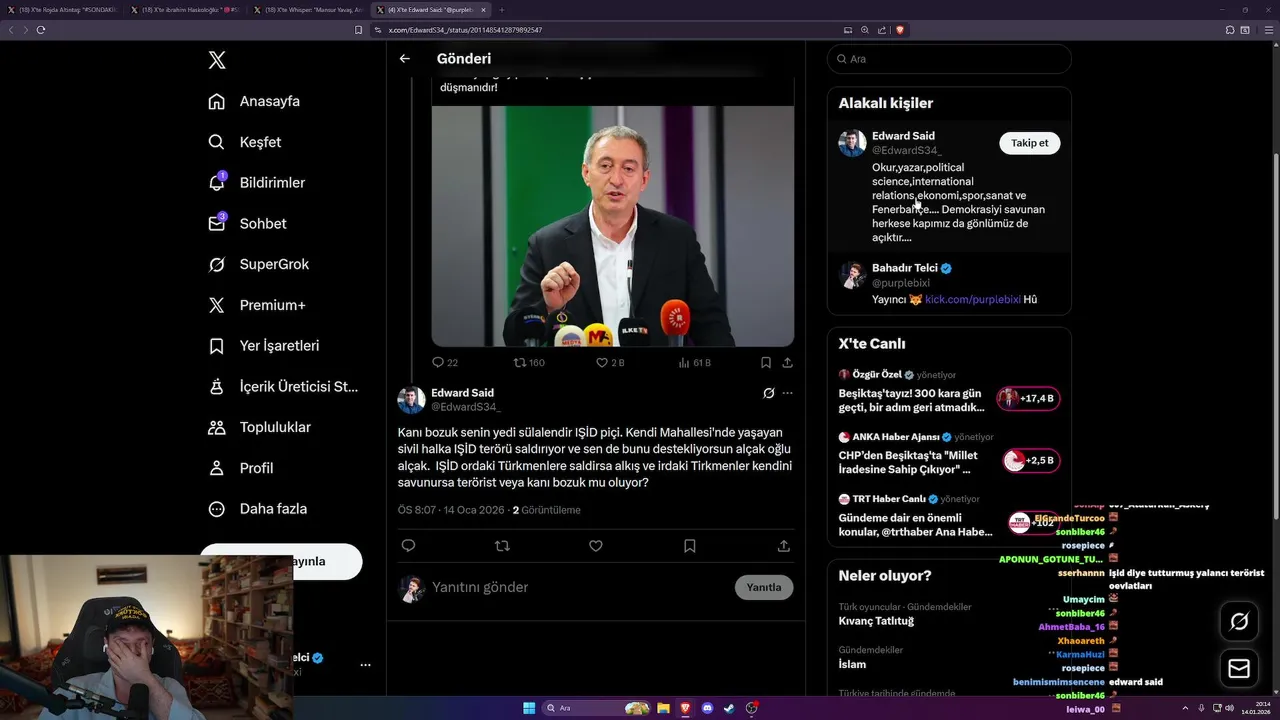Like Edward Said's post
1280x720 pixels.
(596, 546)
